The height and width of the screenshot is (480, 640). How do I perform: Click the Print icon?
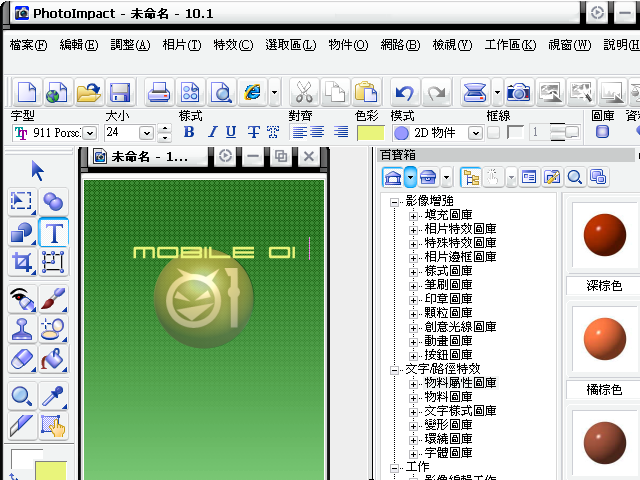click(x=159, y=92)
